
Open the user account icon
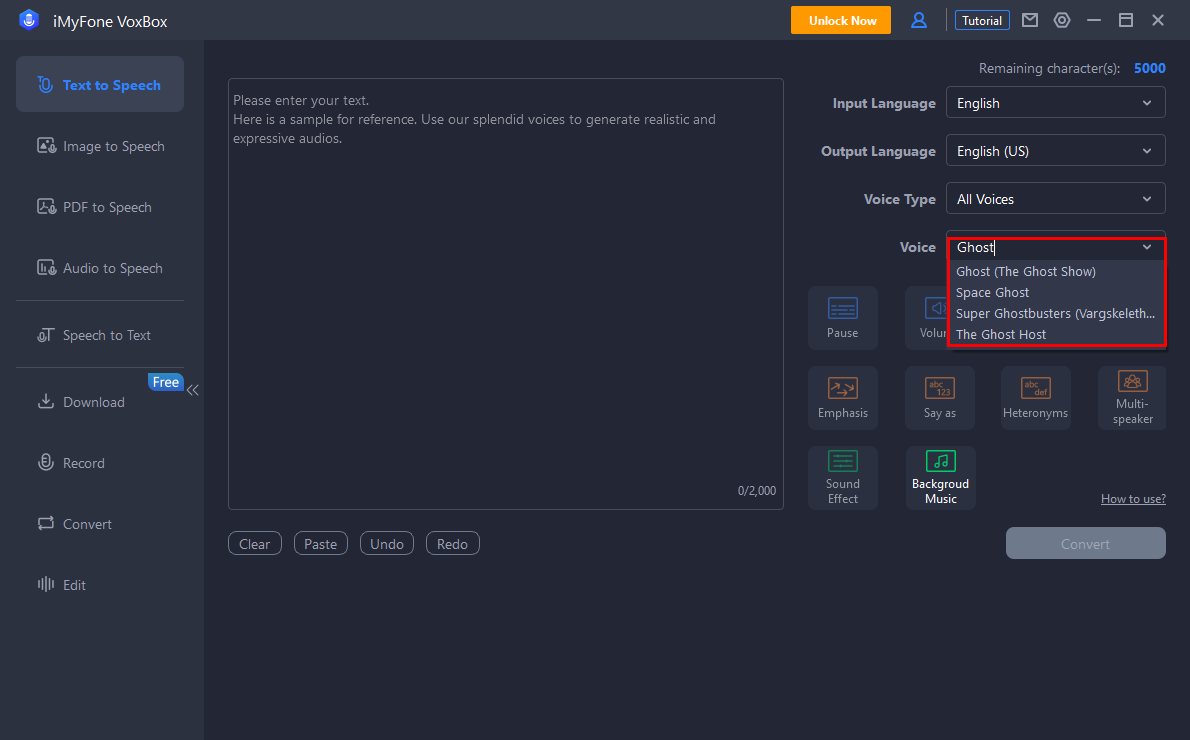pyautogui.click(x=918, y=20)
